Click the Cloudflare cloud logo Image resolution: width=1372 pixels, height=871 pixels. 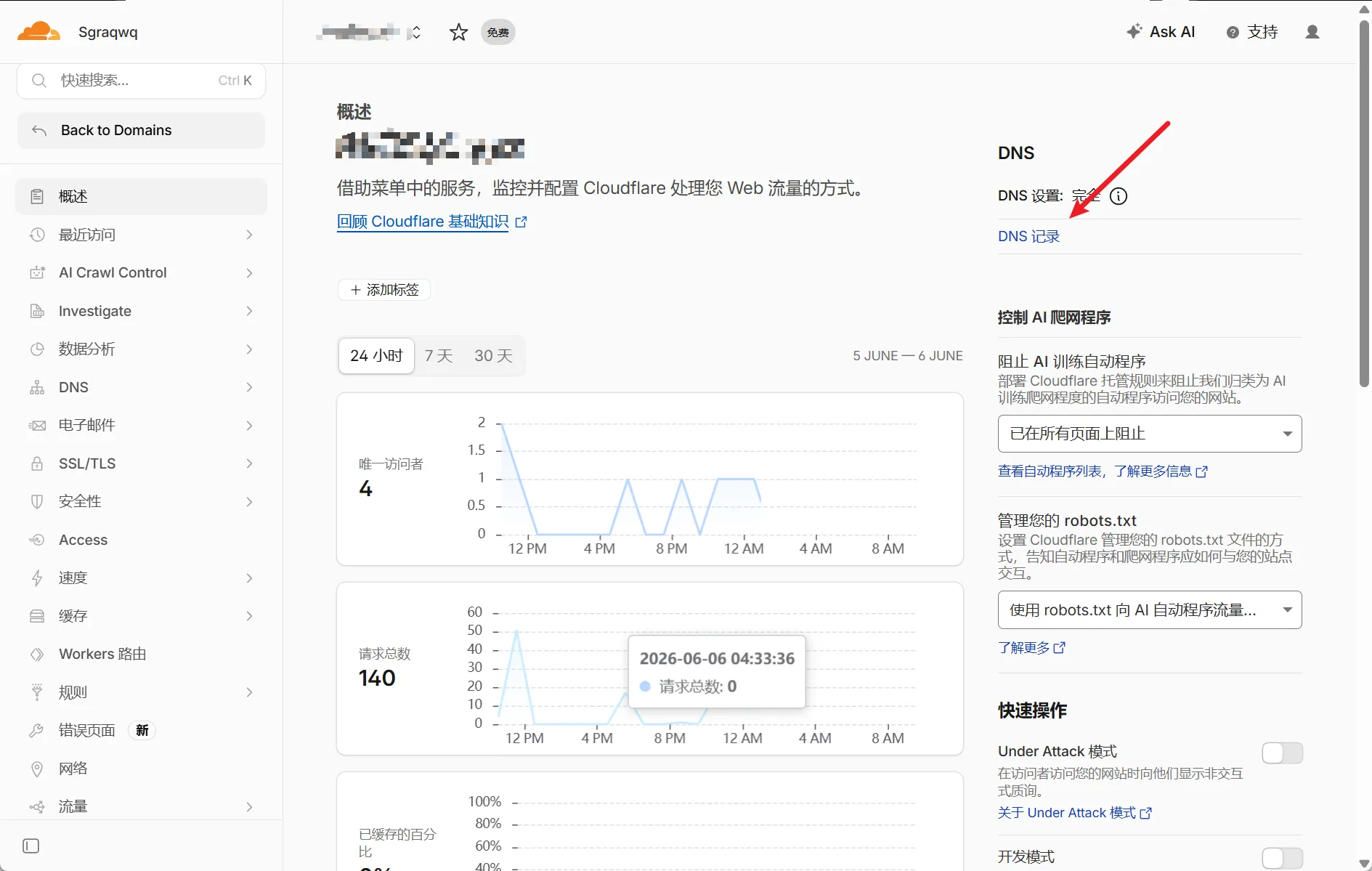click(38, 31)
